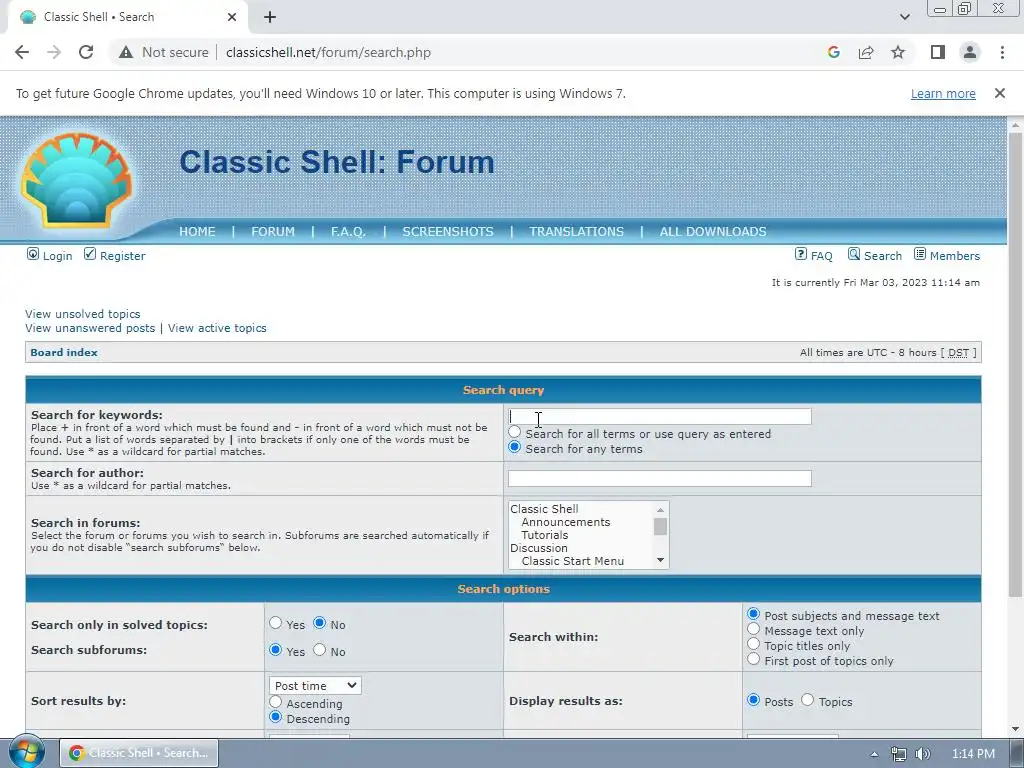Open View active topics
1024x768 pixels.
point(217,328)
